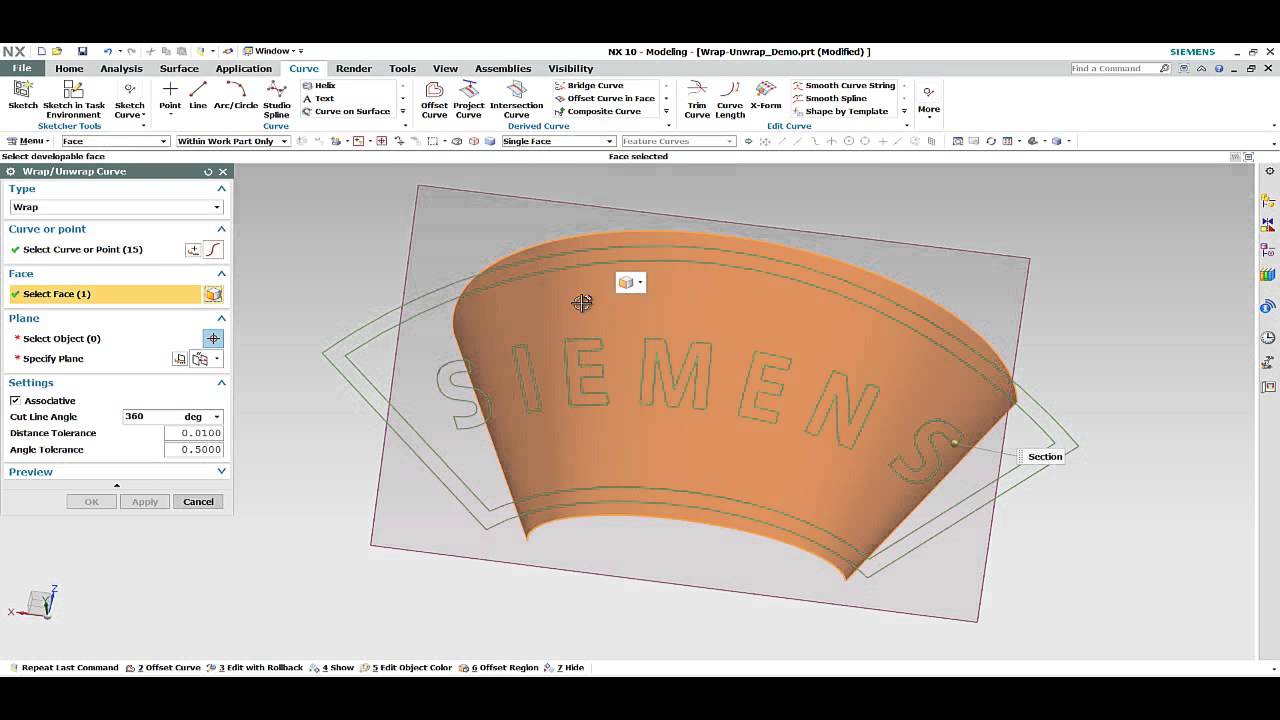Select the Arc/Circle tool
The image size is (1280, 720).
coord(236,96)
